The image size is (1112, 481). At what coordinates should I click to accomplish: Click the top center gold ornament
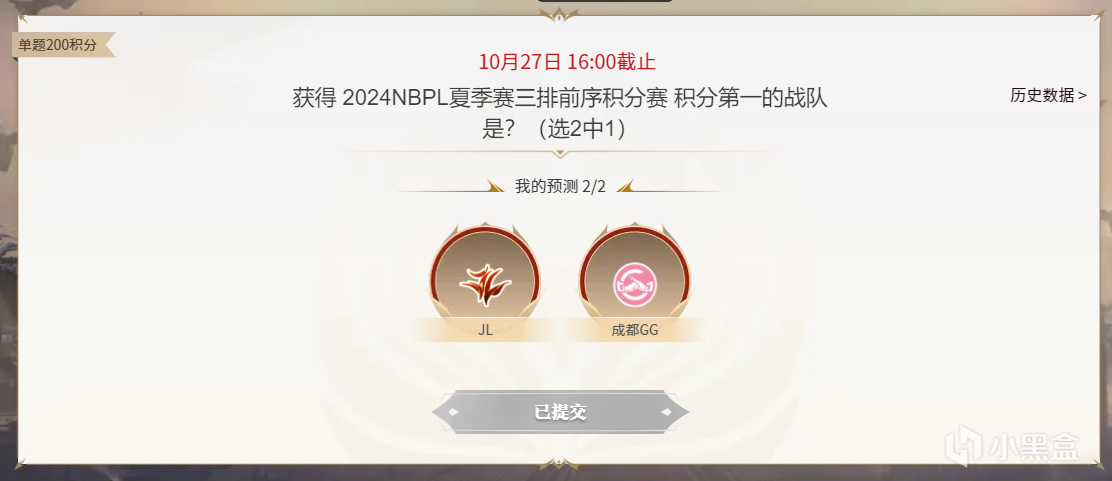pos(559,15)
